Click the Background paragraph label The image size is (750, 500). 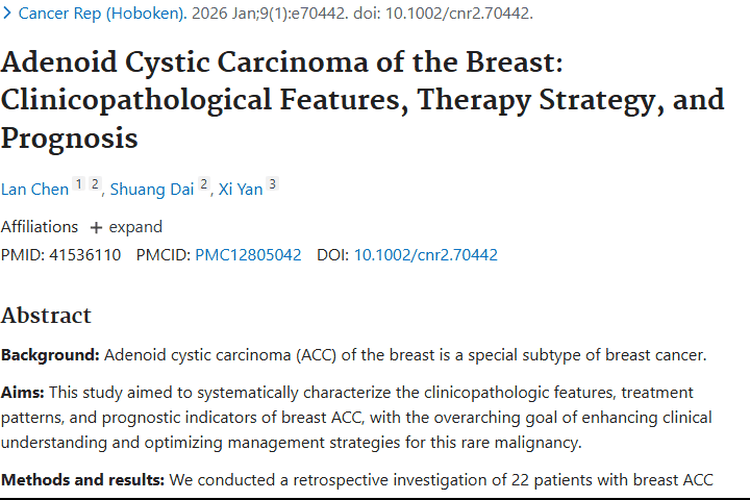point(49,355)
